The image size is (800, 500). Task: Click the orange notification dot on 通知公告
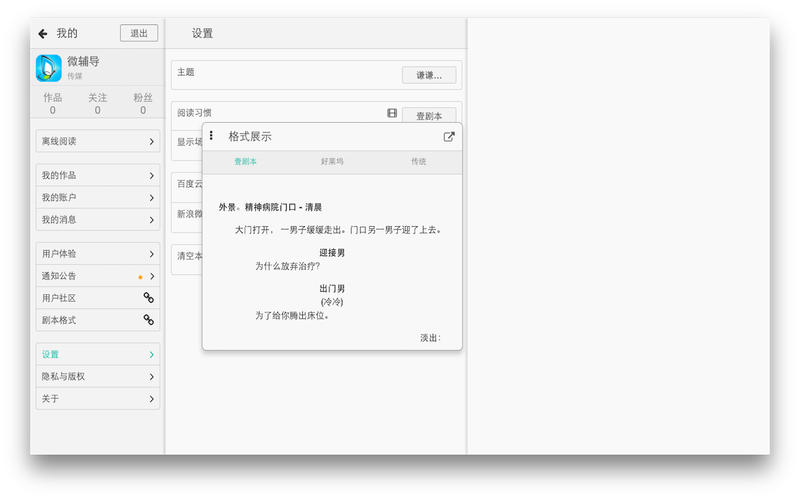140,277
